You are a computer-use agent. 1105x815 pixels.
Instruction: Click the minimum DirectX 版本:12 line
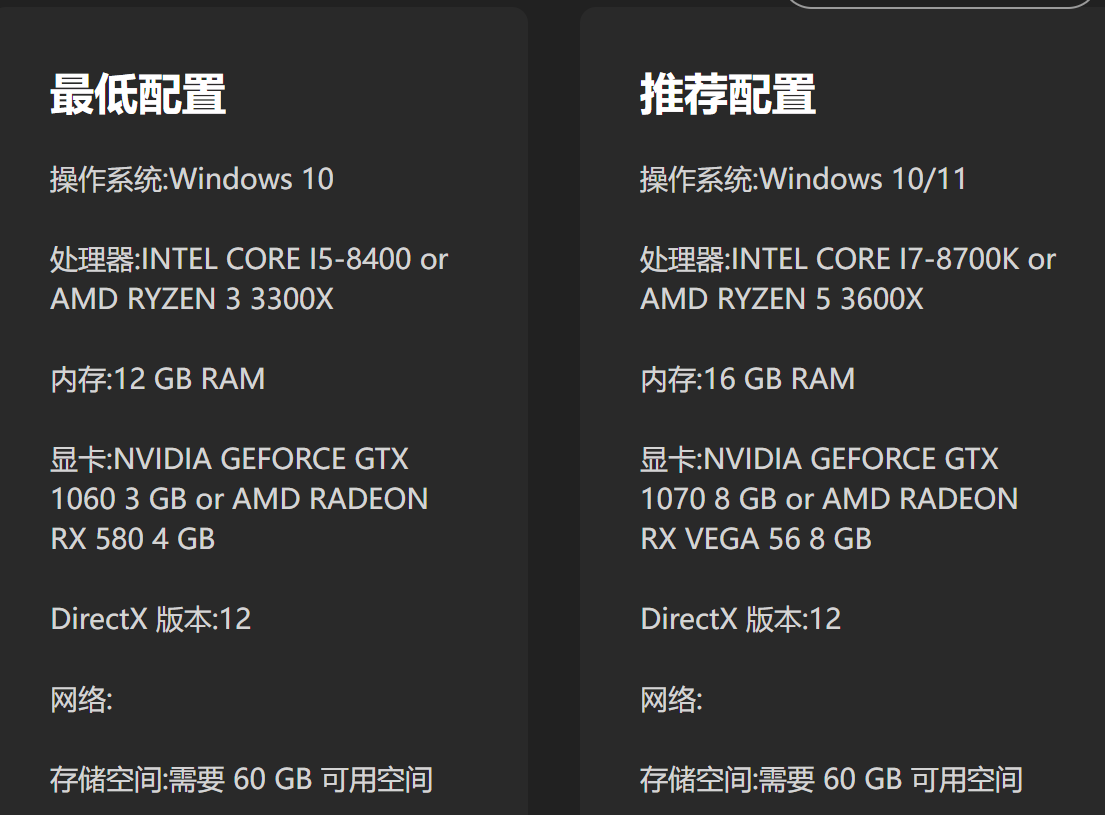151,619
